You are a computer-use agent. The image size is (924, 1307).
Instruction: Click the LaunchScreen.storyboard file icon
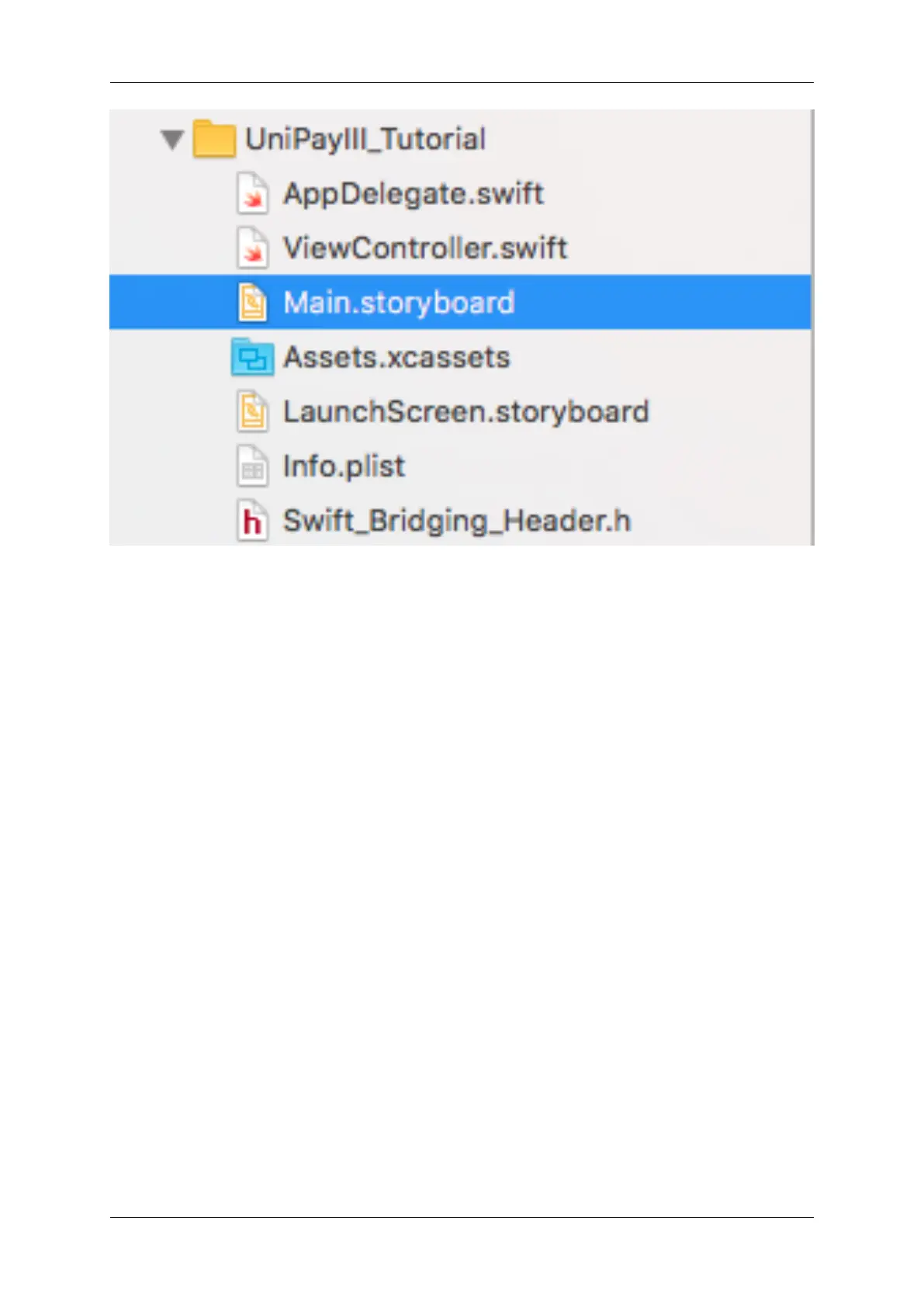[252, 412]
